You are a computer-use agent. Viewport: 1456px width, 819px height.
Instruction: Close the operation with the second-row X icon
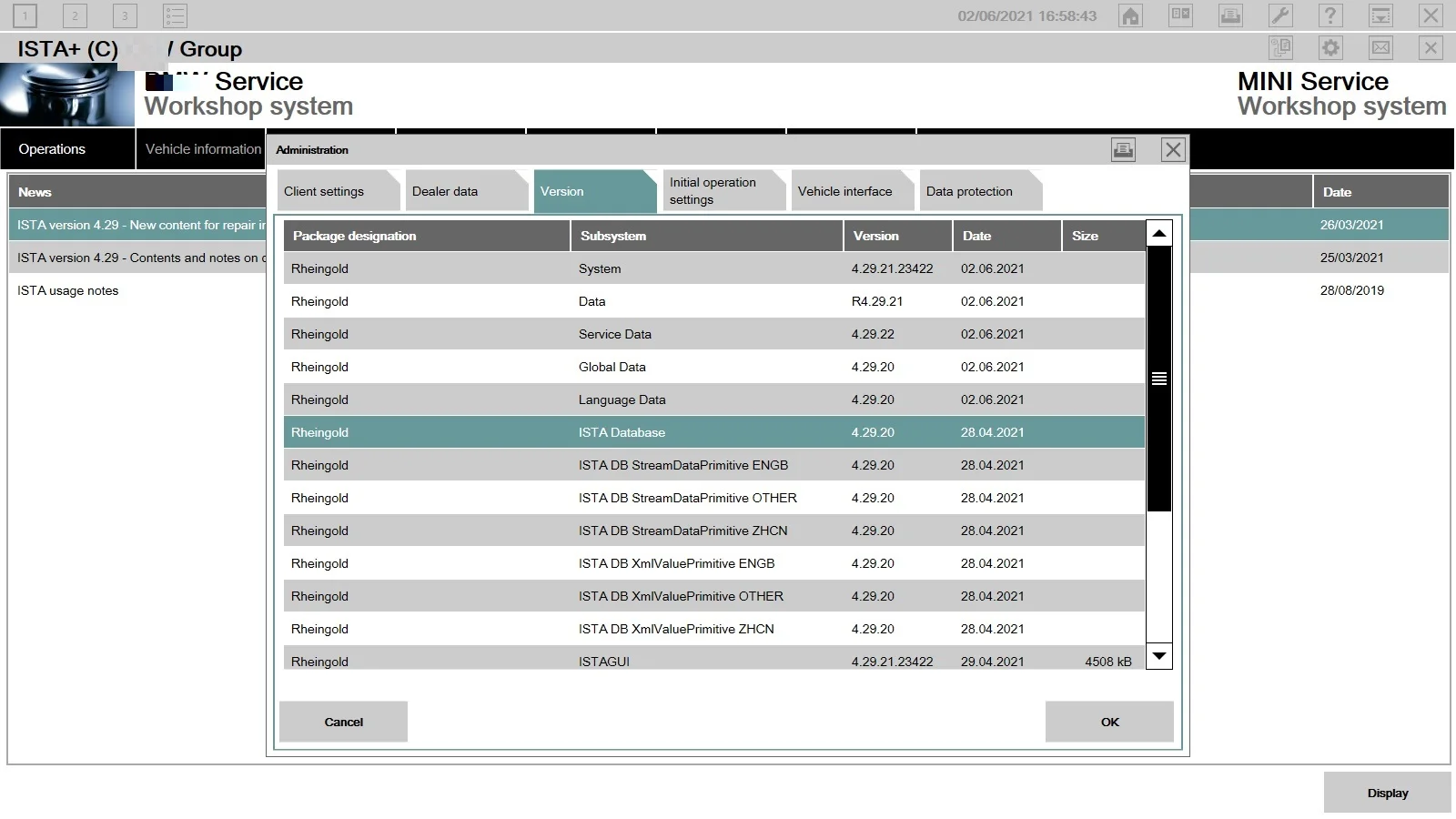[1431, 48]
